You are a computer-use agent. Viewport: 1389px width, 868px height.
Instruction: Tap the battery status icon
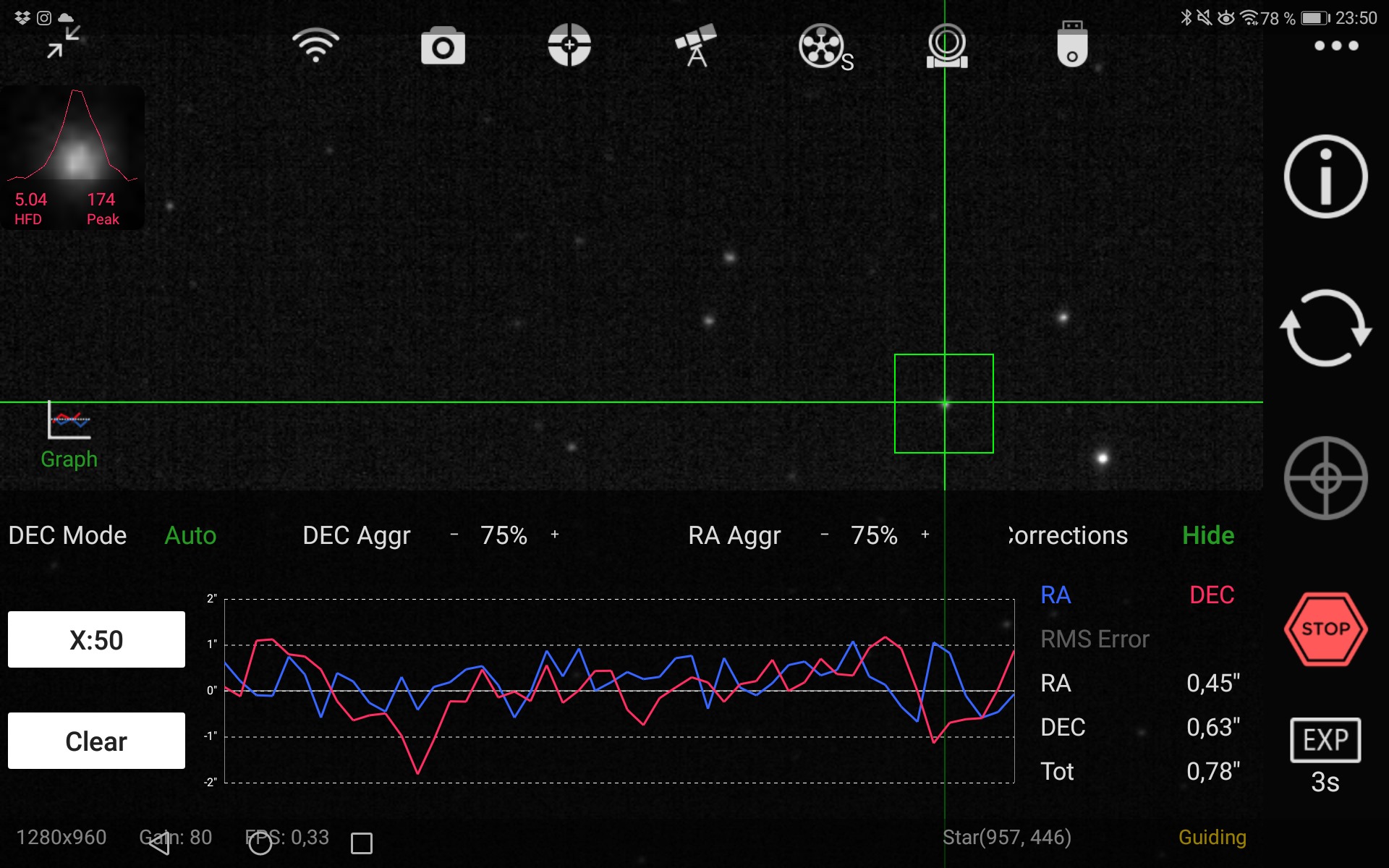1315,18
